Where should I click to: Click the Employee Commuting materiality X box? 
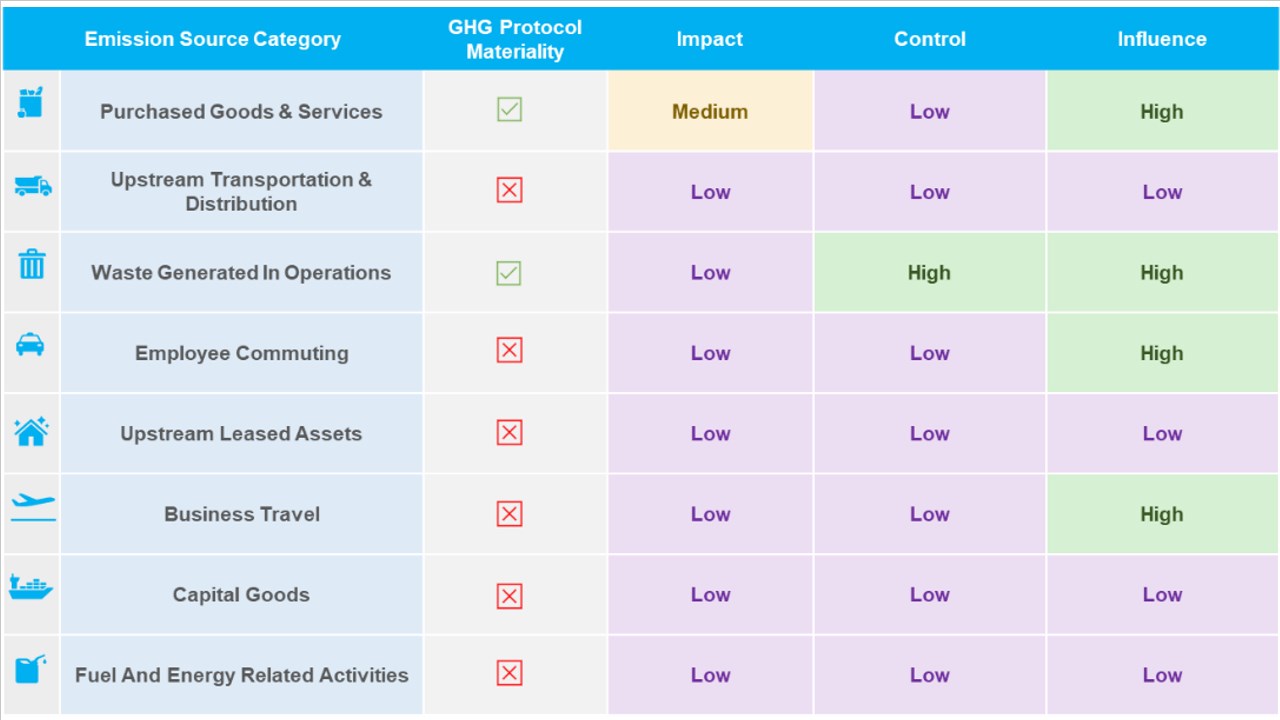(509, 351)
